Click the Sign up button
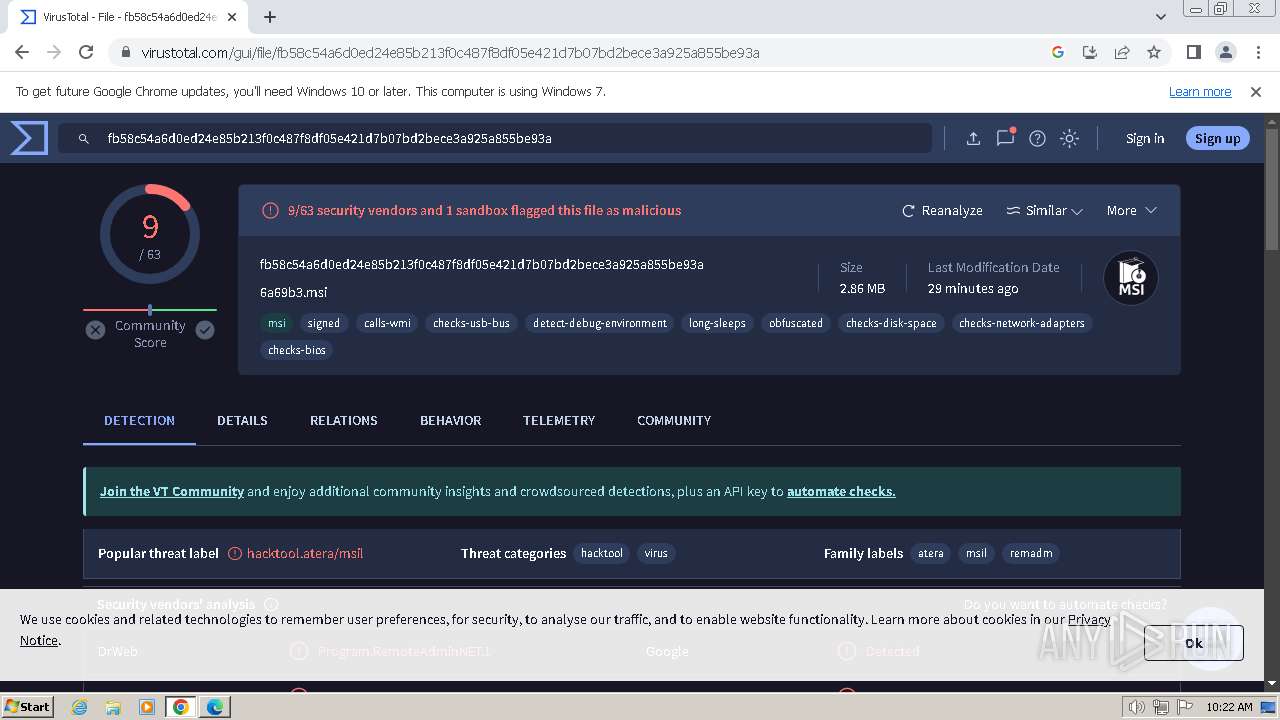 [1217, 139]
